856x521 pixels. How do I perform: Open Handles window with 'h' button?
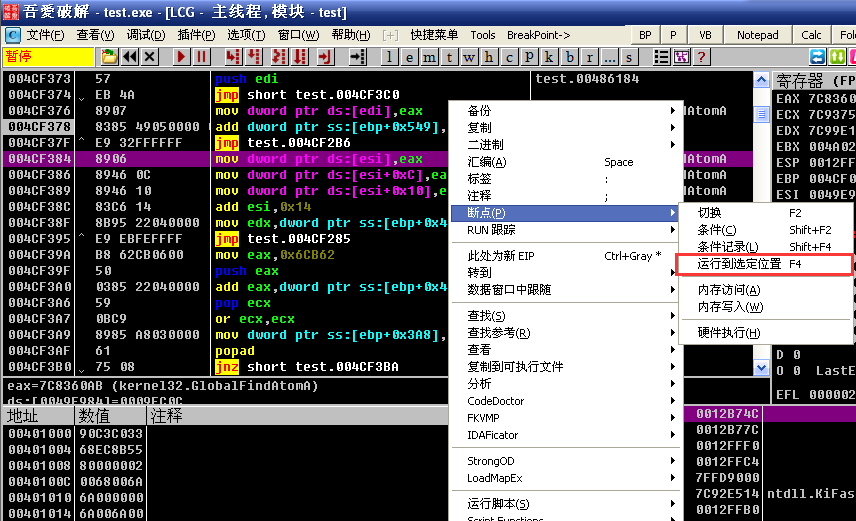[x=489, y=57]
